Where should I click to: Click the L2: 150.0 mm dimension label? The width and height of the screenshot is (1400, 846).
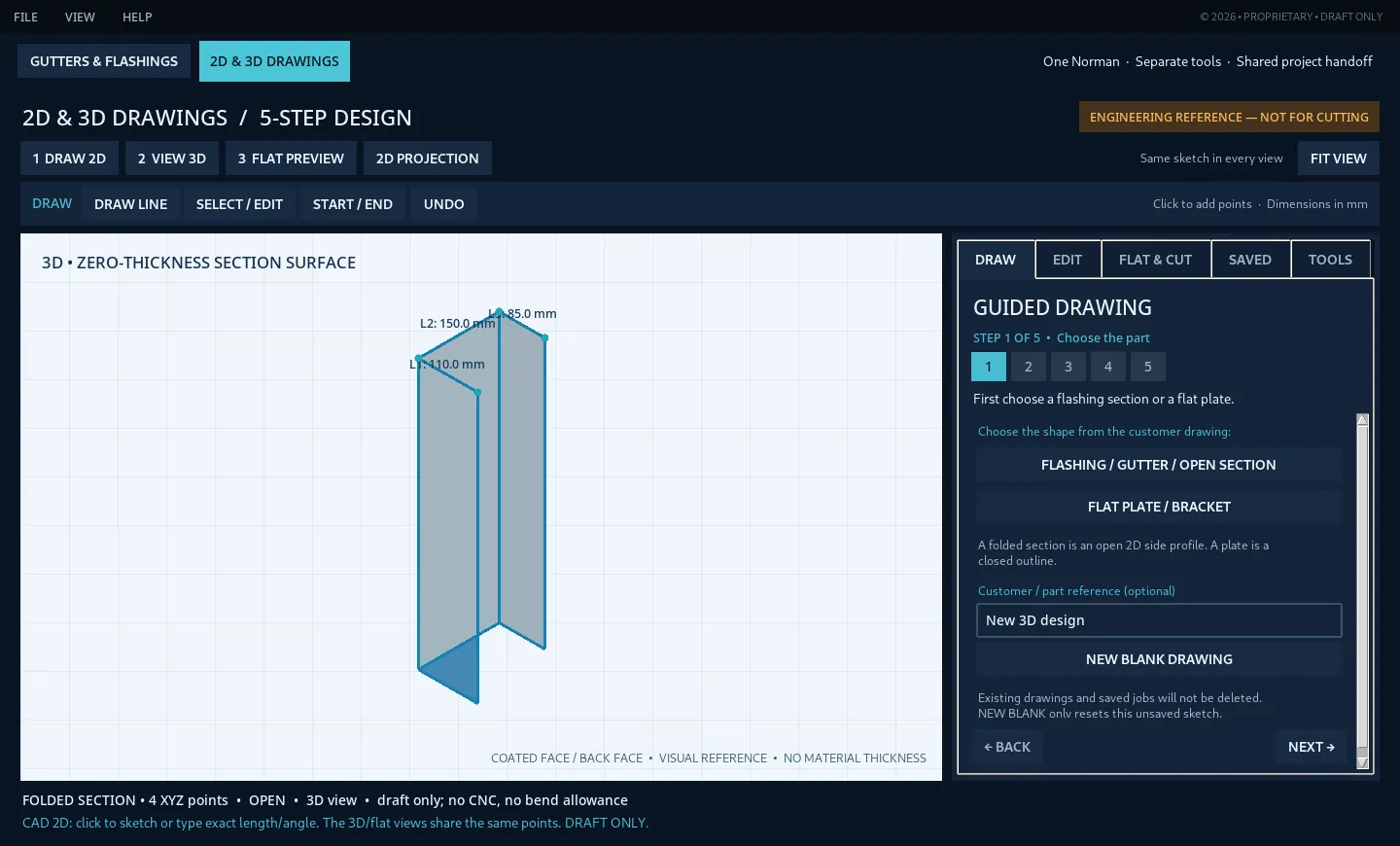pos(458,324)
